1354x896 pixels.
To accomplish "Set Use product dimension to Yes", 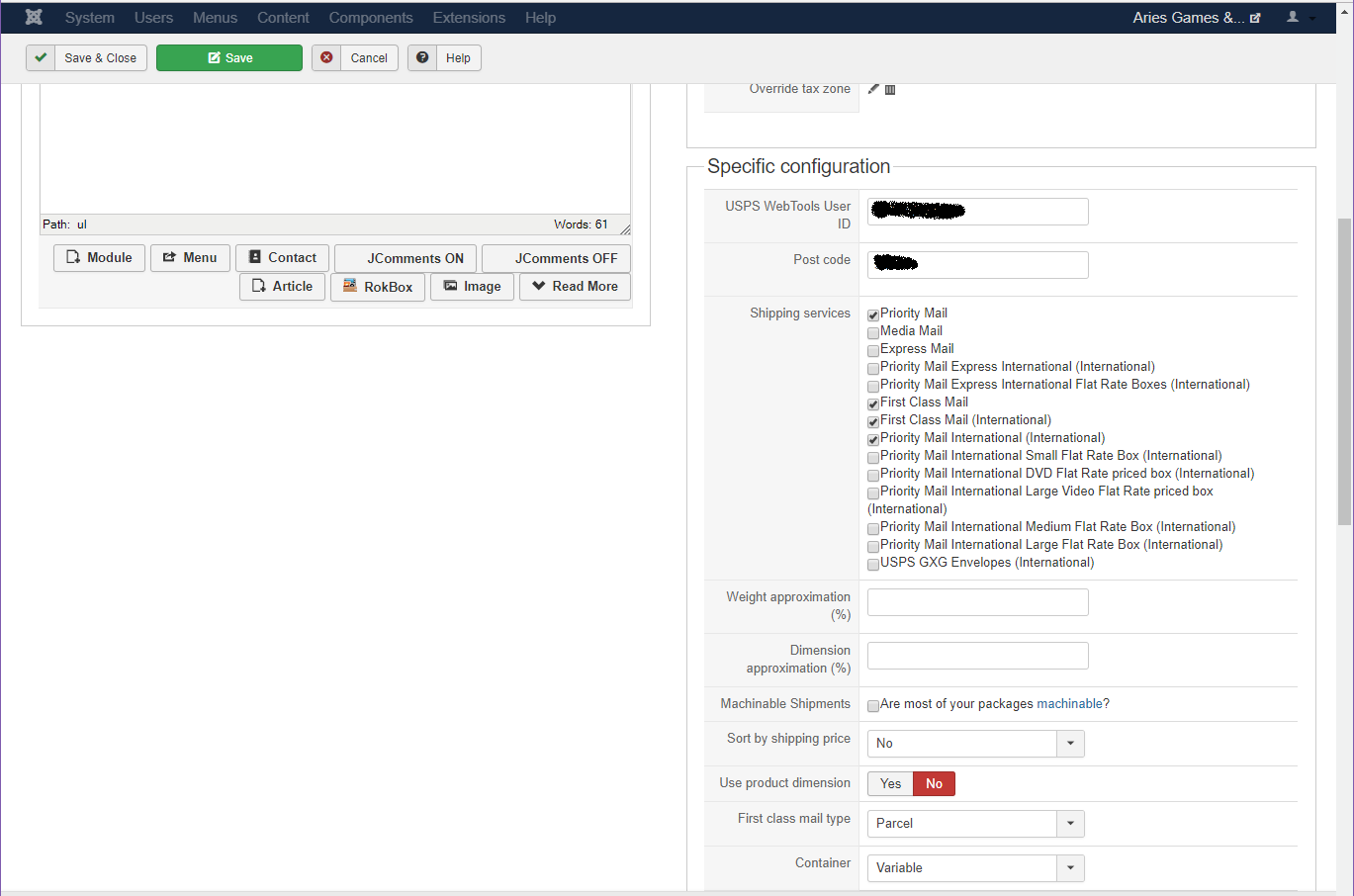I will coord(890,784).
